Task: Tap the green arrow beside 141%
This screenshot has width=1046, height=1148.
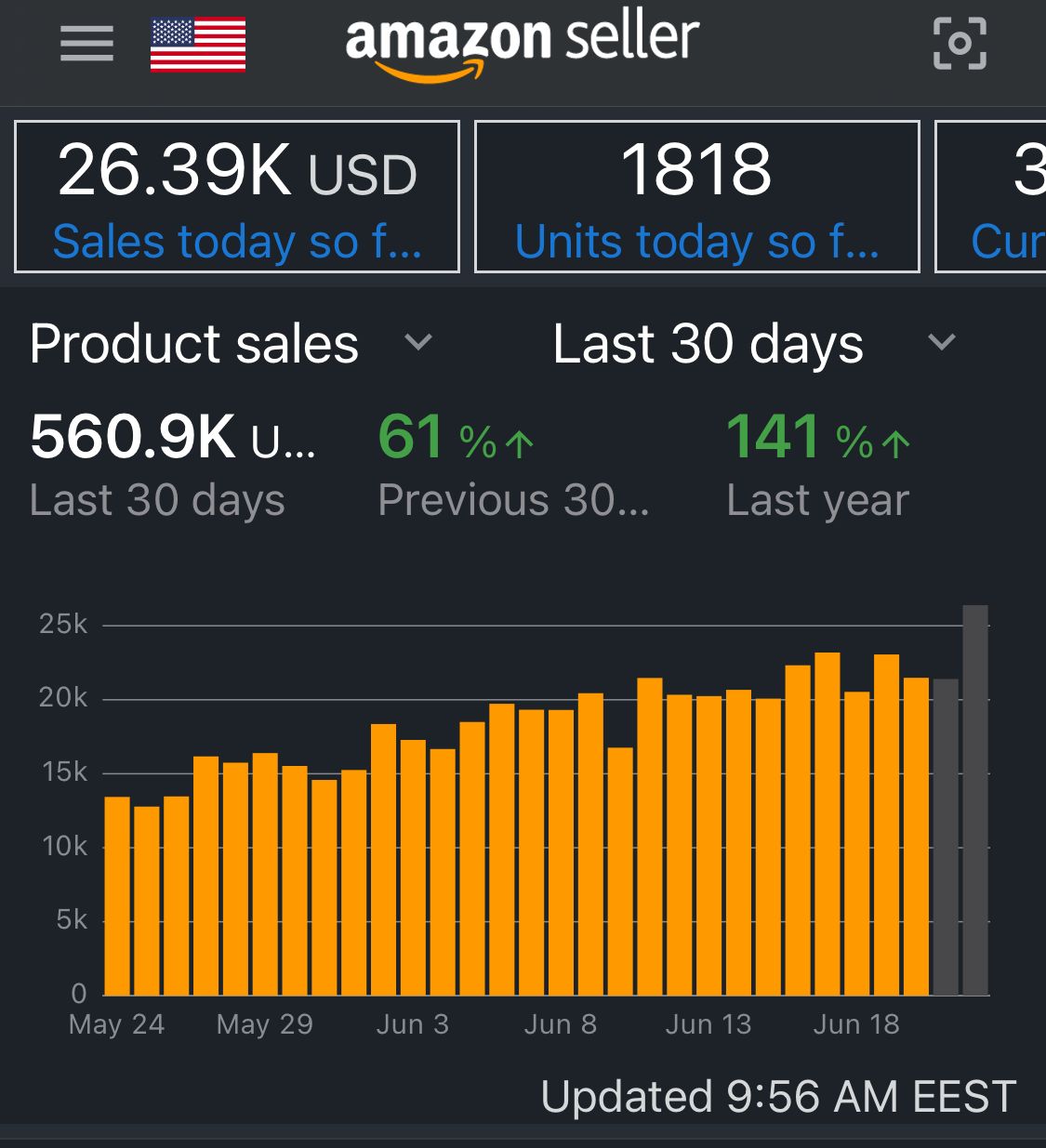Action: (x=895, y=443)
